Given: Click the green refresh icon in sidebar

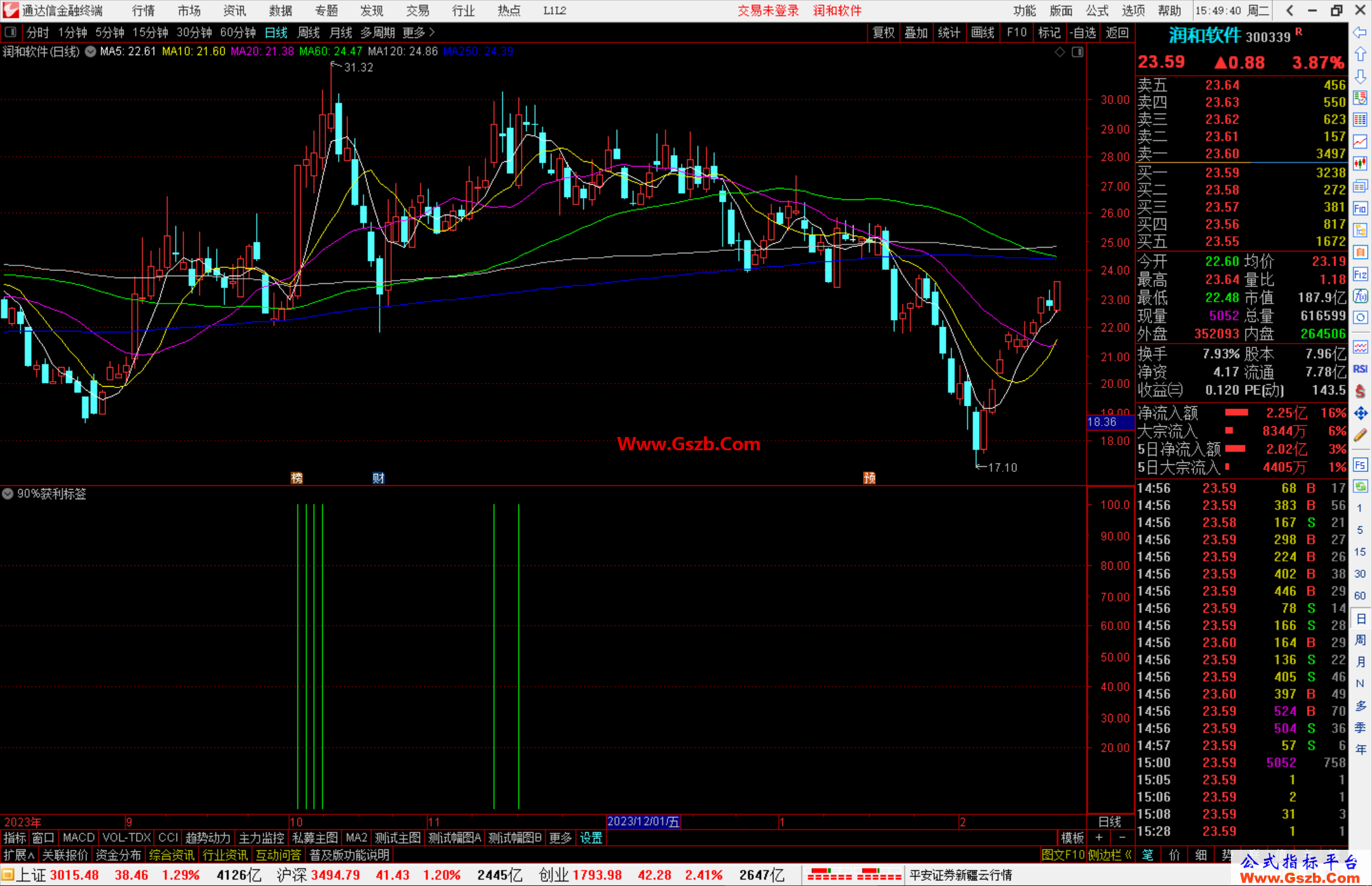Looking at the screenshot, I should 1360,487.
